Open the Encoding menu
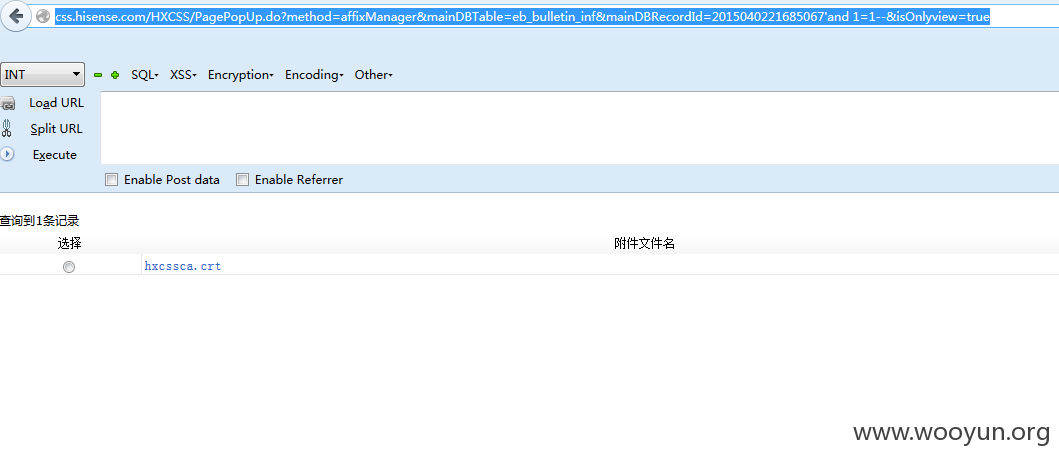Viewport: 1059px width, 461px height. 314,75
